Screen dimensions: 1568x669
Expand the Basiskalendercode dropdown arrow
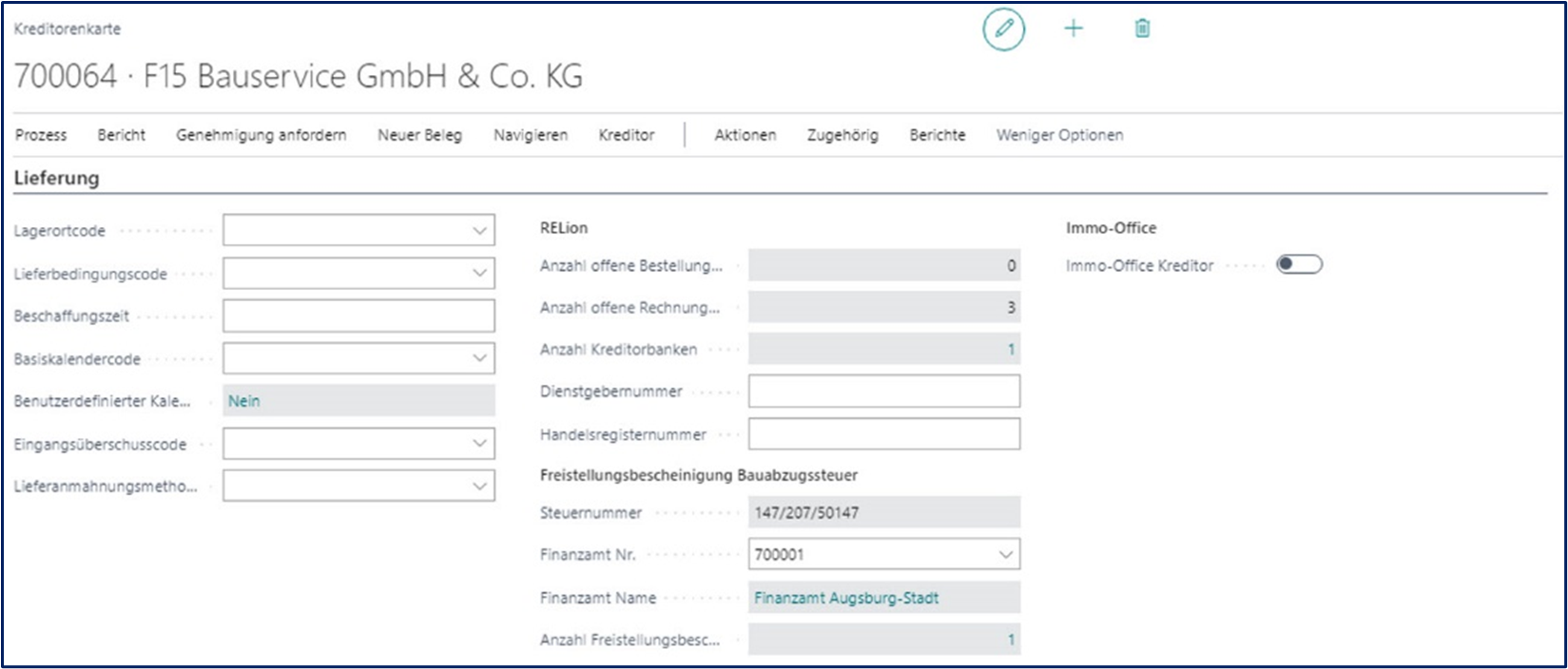pyautogui.click(x=479, y=359)
